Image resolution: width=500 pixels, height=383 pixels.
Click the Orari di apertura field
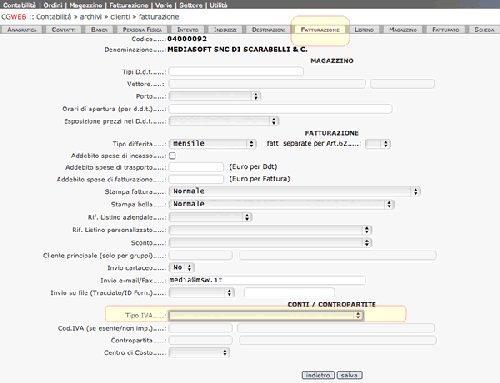click(x=280, y=109)
